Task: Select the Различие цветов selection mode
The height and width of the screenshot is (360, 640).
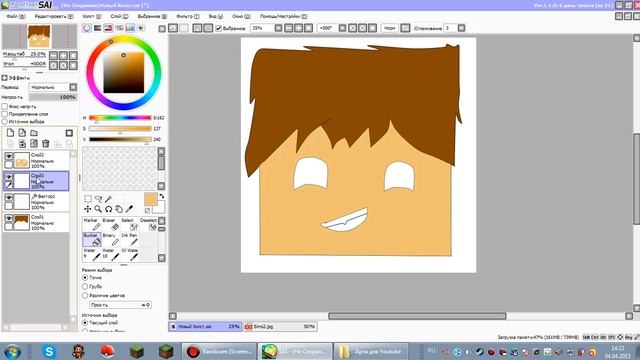Action: click(x=85, y=295)
